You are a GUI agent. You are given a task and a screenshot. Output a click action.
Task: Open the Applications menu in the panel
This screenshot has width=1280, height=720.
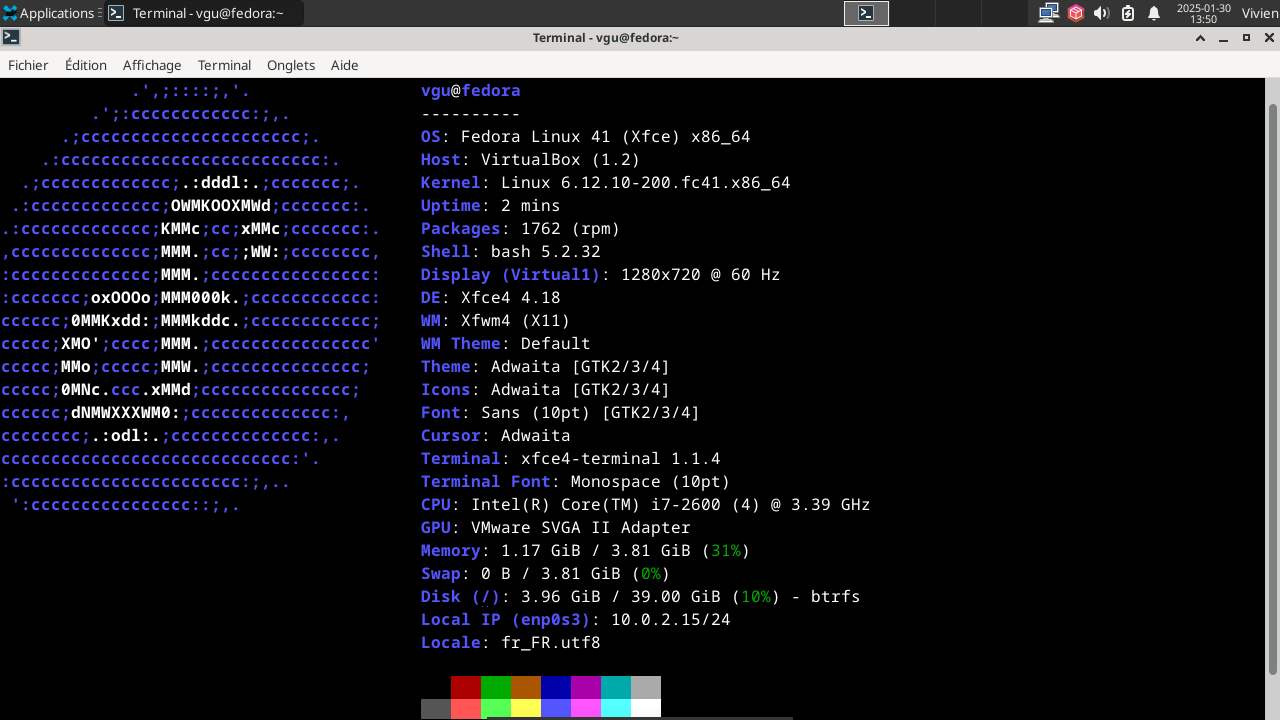(x=52, y=13)
